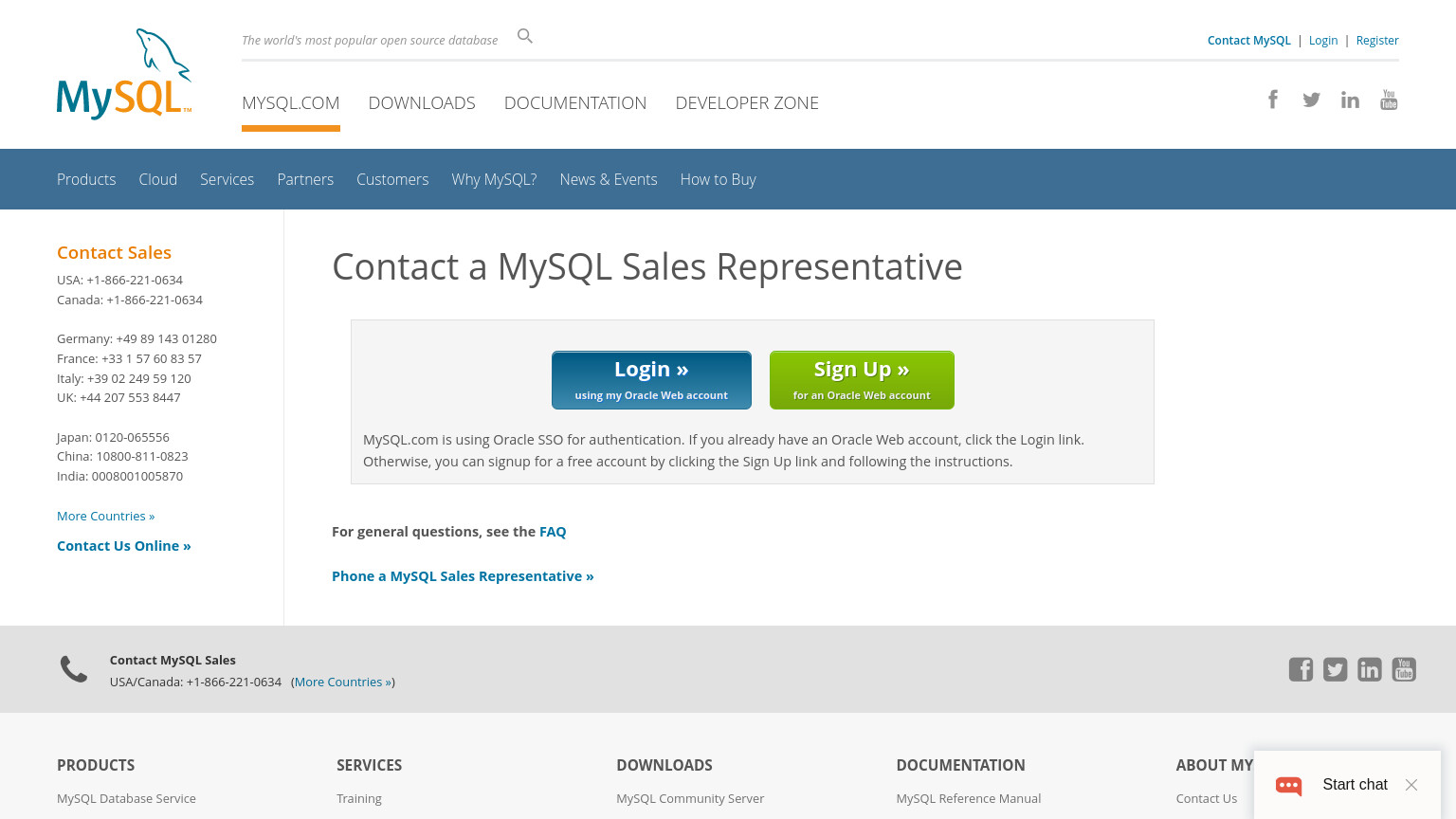Viewport: 1456px width, 819px height.
Task: Click the Contact Sales sidebar heading
Action: tap(114, 252)
